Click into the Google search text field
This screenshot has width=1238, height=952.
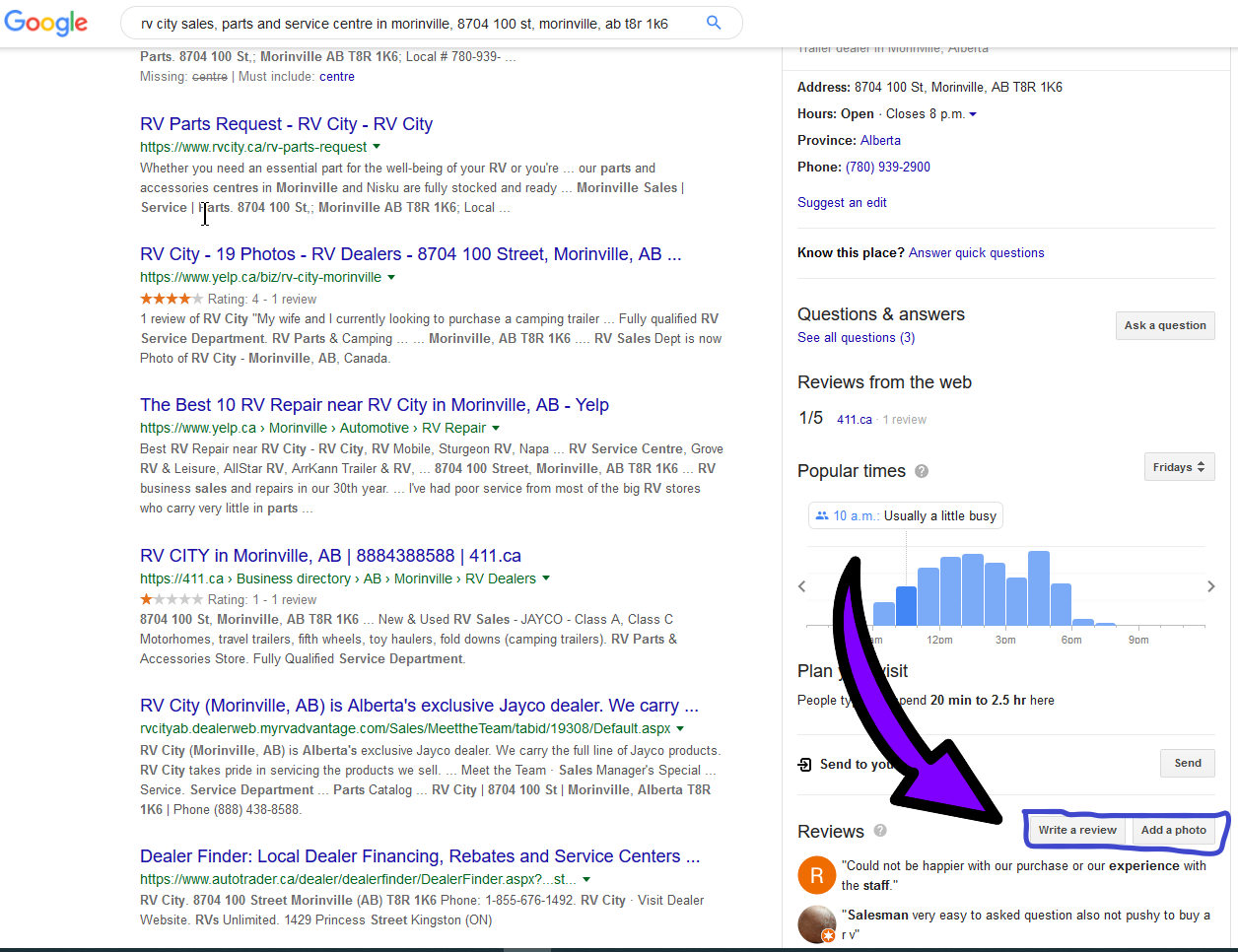tap(414, 24)
